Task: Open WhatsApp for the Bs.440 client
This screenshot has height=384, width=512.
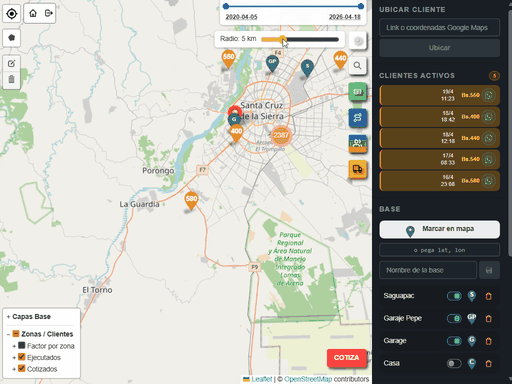Action: point(489,138)
